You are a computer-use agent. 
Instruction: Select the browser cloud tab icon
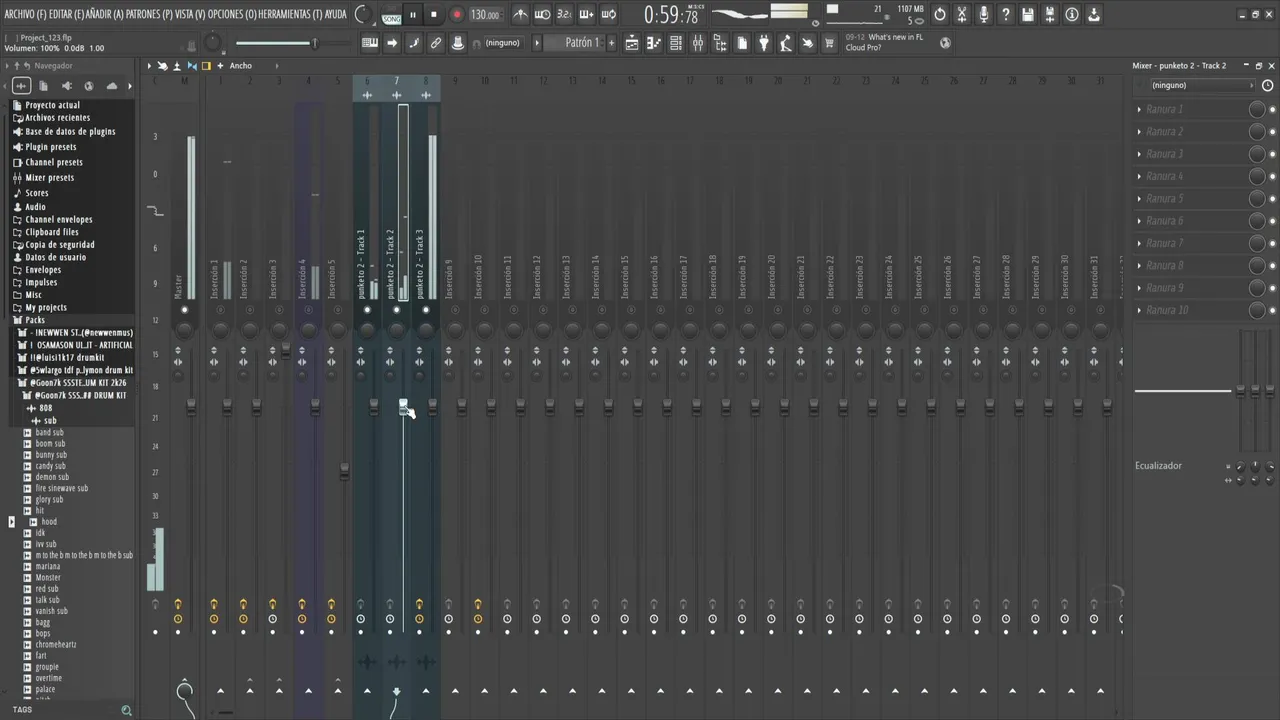112,86
